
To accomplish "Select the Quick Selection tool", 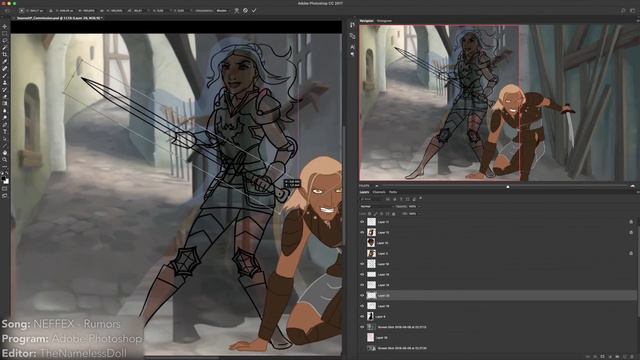I will (4, 47).
